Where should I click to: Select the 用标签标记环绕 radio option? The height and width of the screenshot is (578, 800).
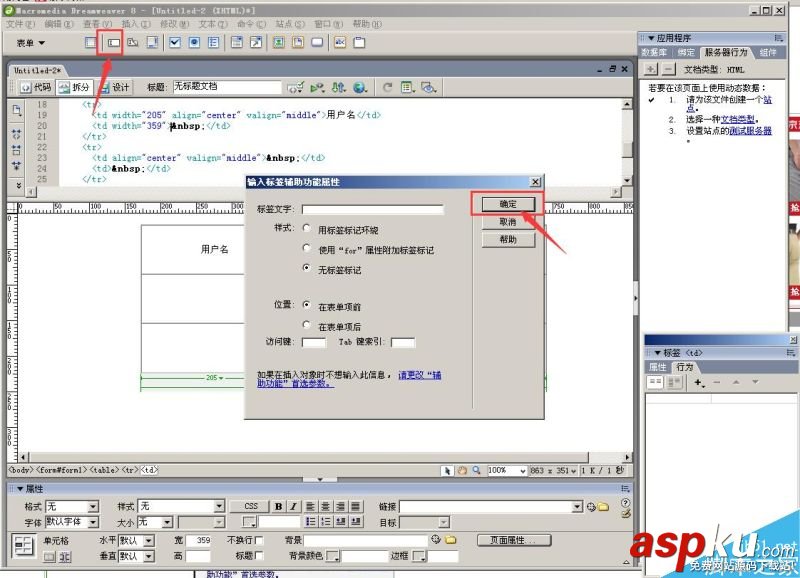[x=307, y=229]
